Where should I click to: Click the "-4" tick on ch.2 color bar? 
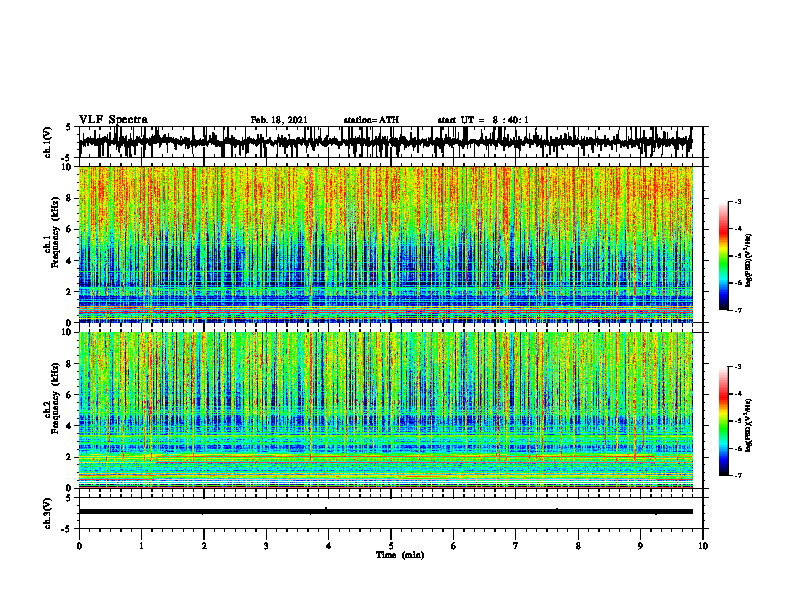(737, 393)
